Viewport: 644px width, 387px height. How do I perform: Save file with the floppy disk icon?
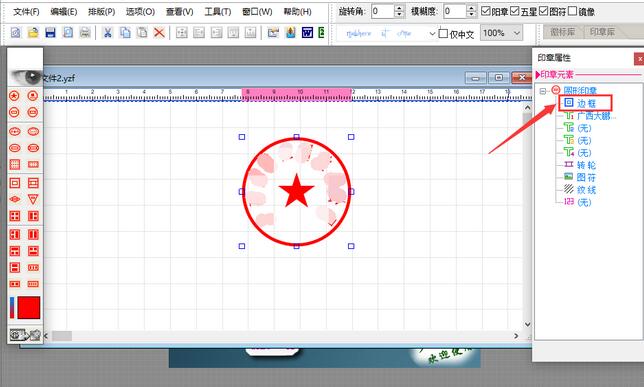[x=50, y=32]
